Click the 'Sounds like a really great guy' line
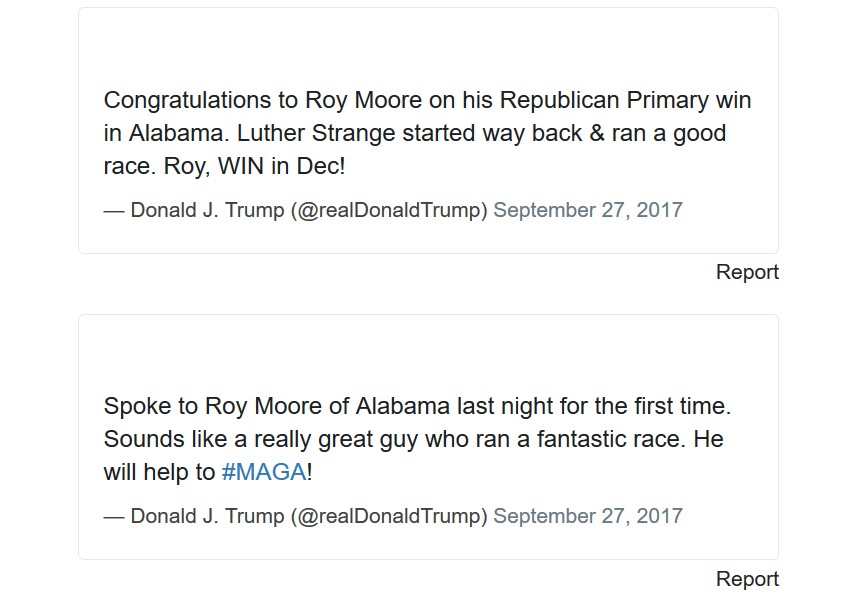842x598 pixels. click(x=413, y=440)
